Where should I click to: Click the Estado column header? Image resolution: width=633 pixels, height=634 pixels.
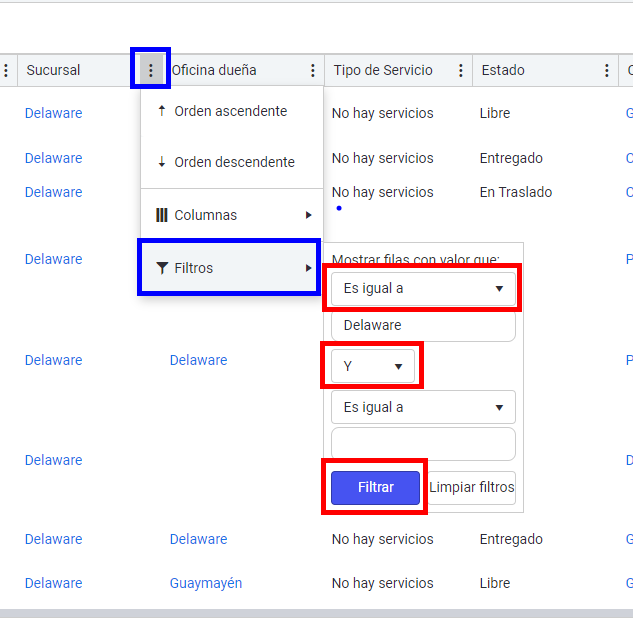pyautogui.click(x=503, y=70)
